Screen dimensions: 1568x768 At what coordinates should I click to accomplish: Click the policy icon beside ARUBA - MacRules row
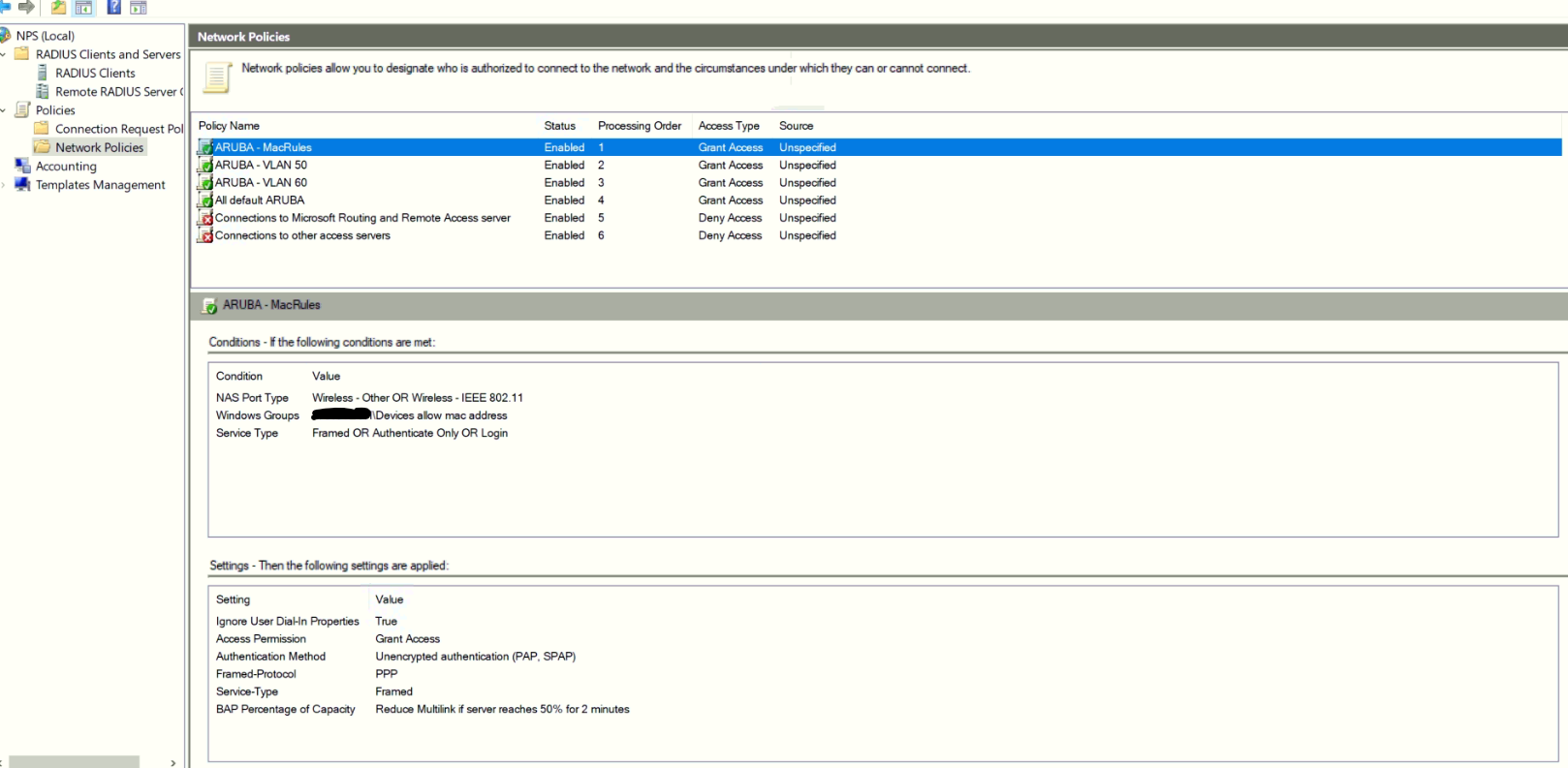click(205, 147)
